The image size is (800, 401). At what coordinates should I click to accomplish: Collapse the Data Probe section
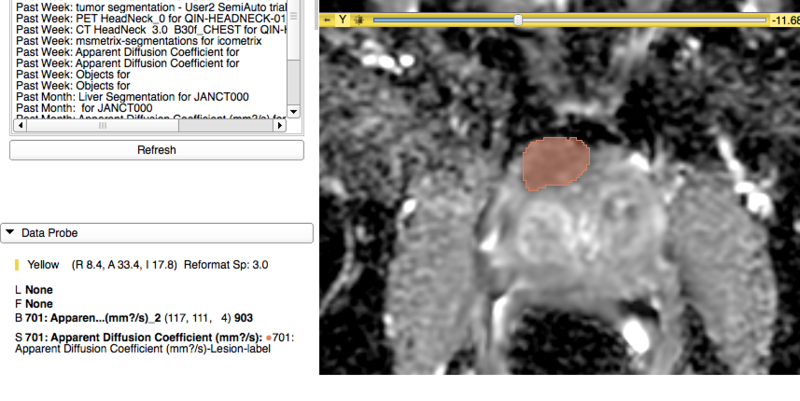11,233
